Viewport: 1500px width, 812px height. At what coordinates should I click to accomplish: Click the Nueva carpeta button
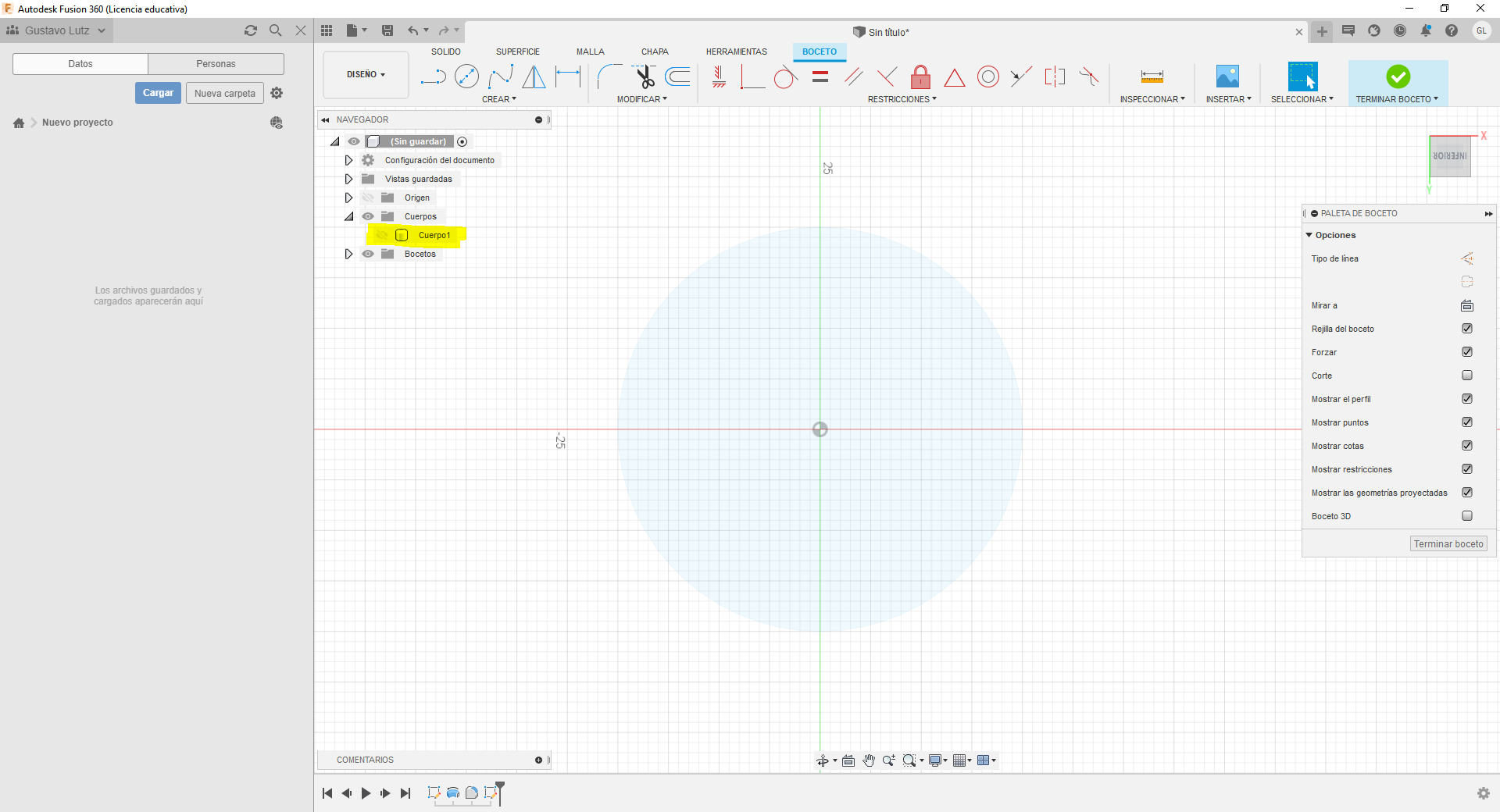pos(225,93)
